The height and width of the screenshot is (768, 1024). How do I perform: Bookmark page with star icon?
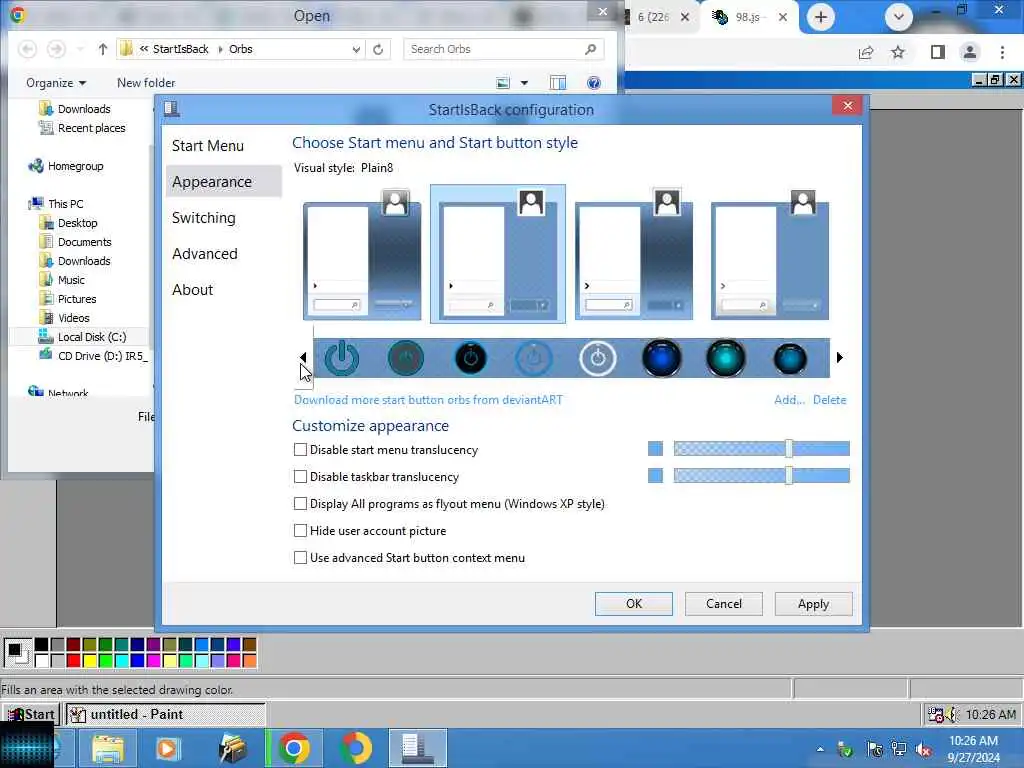click(899, 52)
